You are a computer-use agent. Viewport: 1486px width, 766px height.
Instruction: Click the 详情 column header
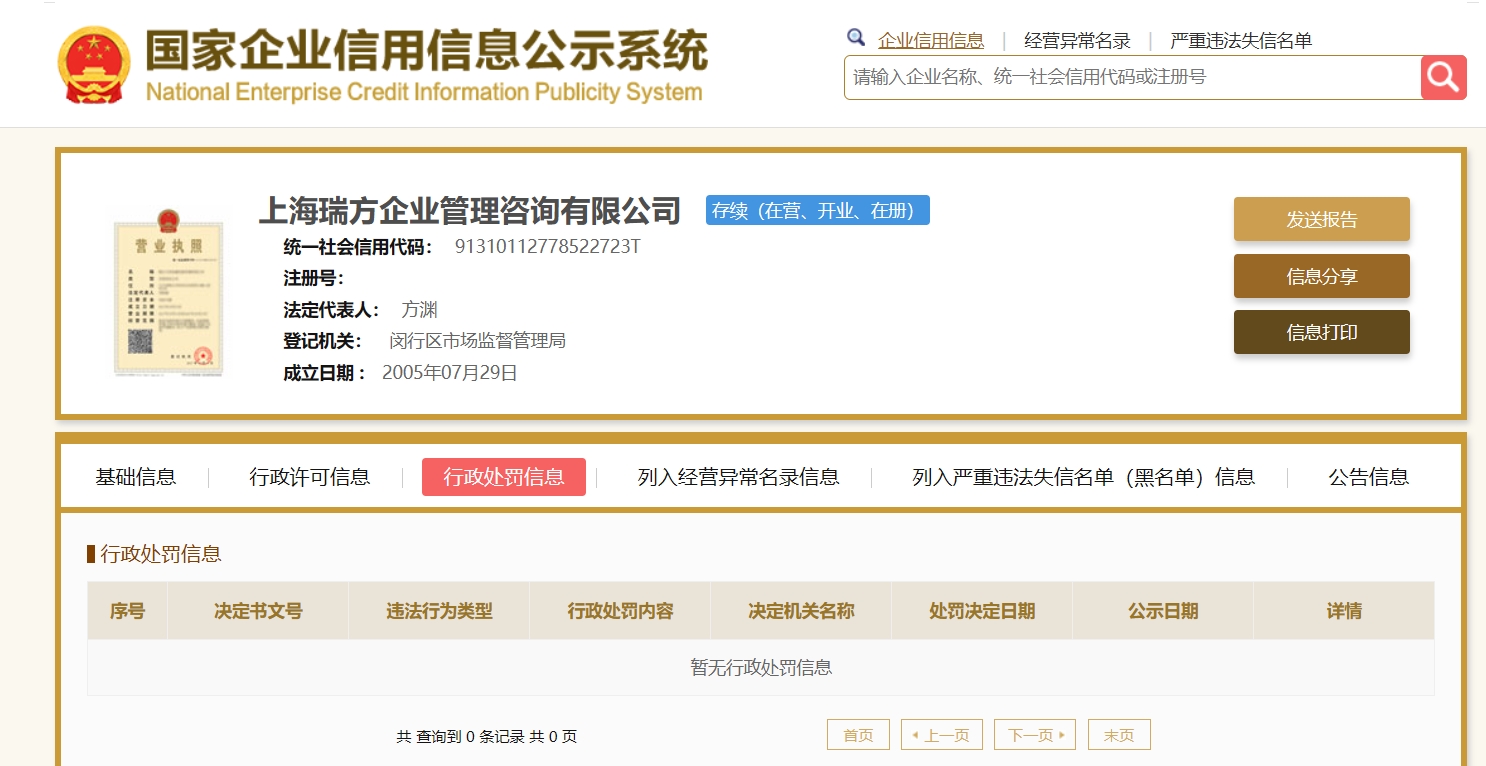point(1344,611)
